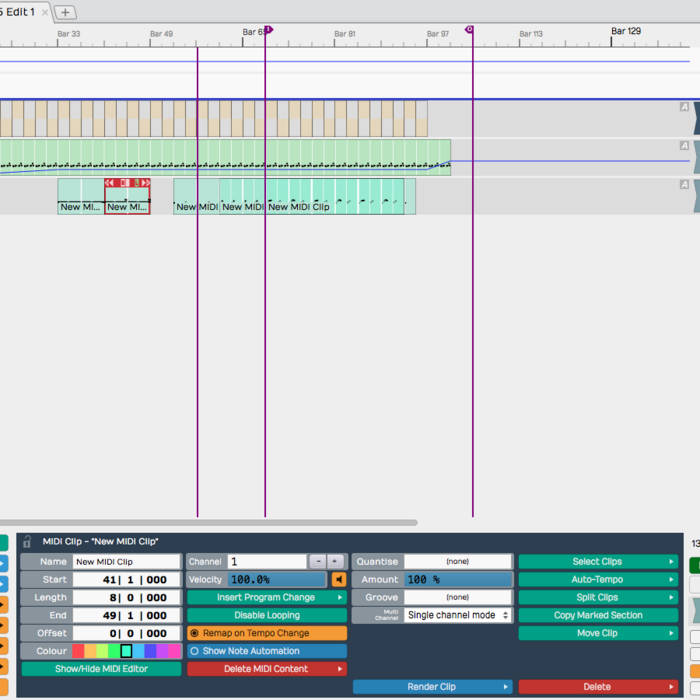Screen dimensions: 700x700
Task: Click the clip Name input field
Action: [126, 562]
